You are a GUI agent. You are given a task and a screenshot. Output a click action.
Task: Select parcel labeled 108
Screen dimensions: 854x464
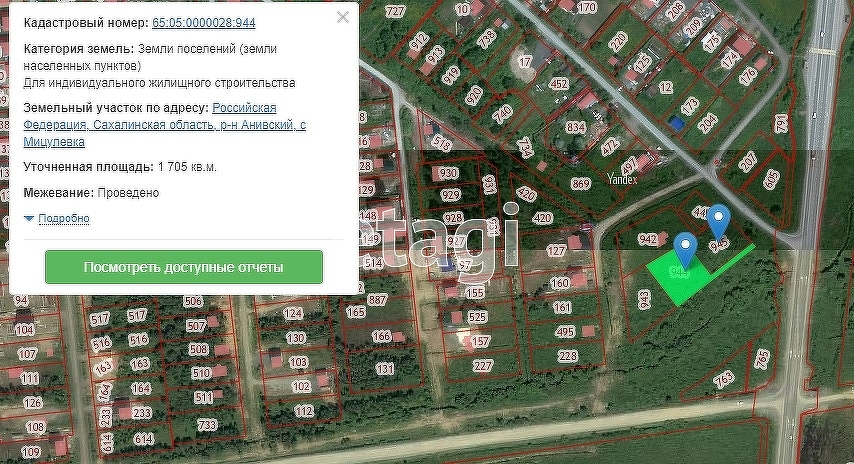click(x=35, y=427)
